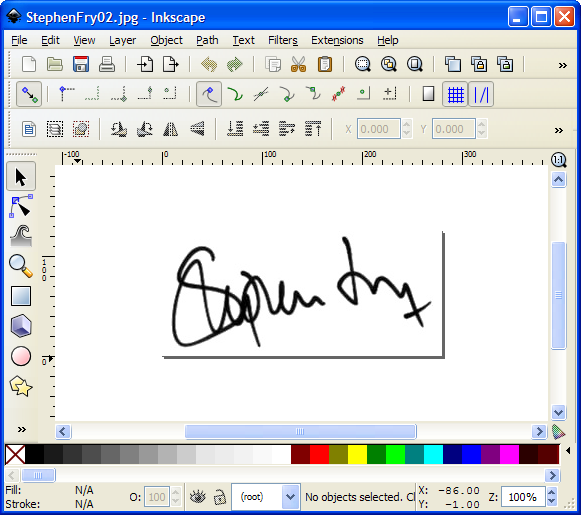Rotate selection 90 degrees counter-clockwise

[x=119, y=129]
